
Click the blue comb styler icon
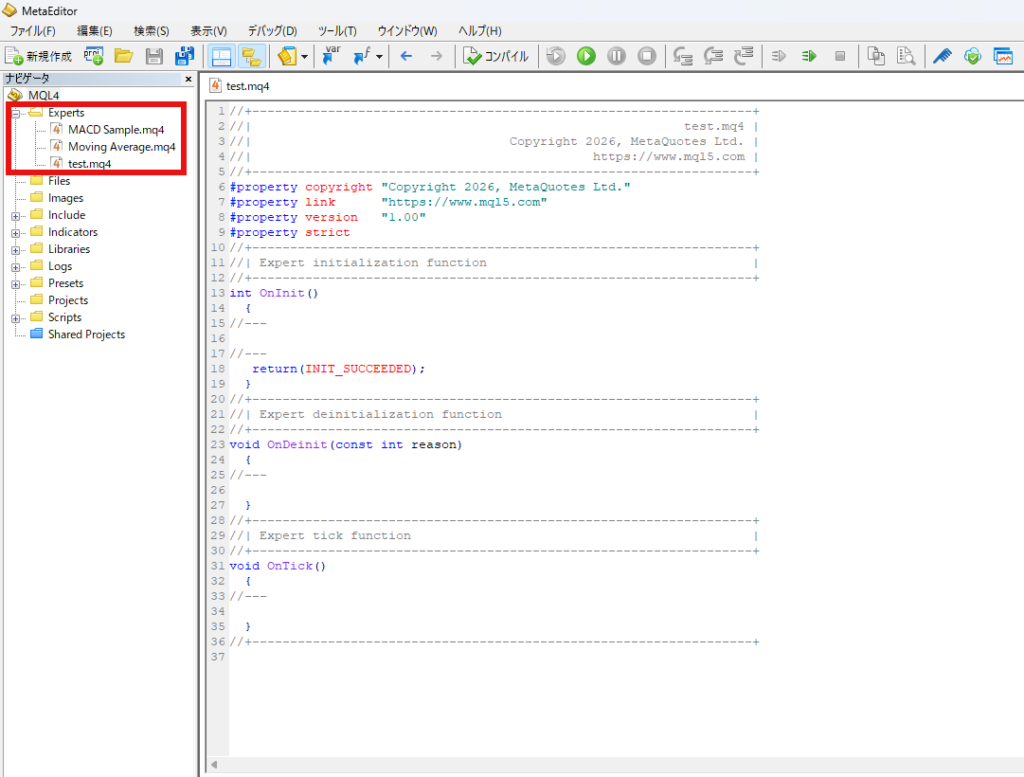click(x=942, y=56)
